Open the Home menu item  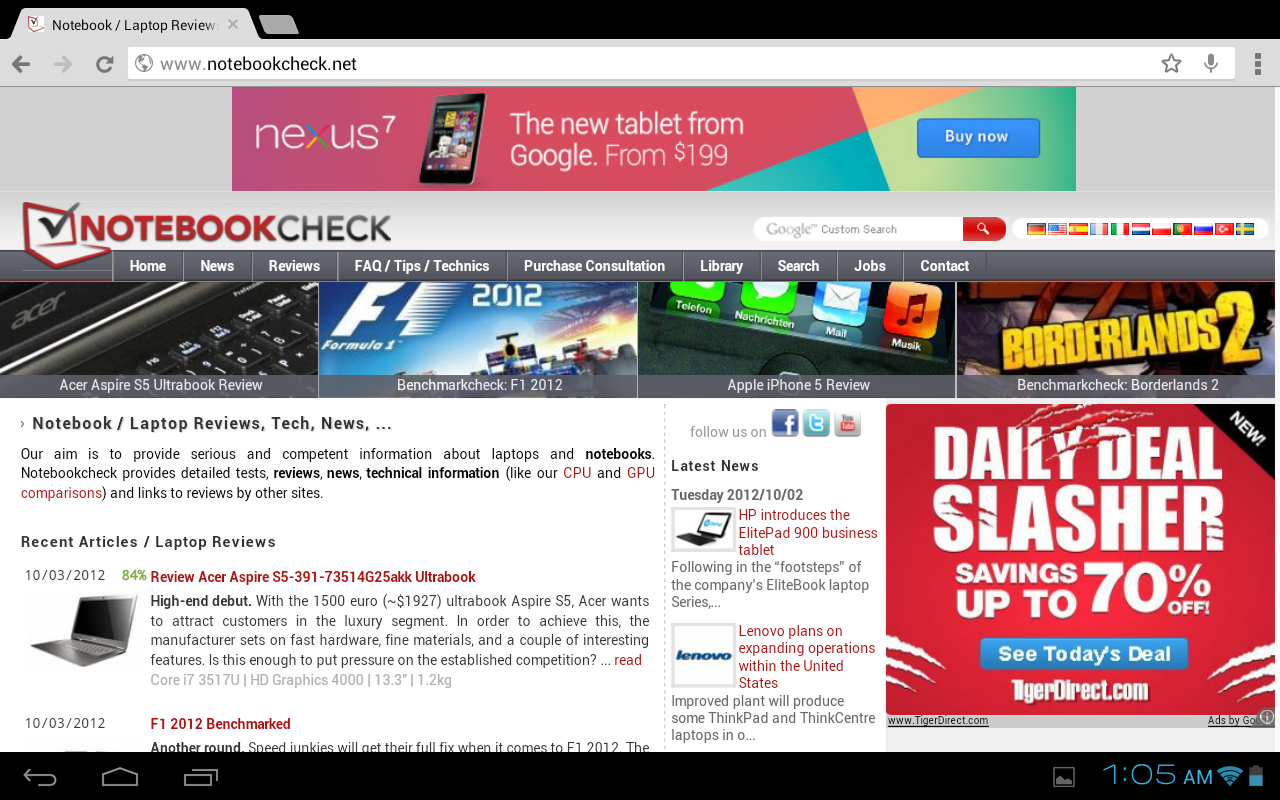coord(148,266)
